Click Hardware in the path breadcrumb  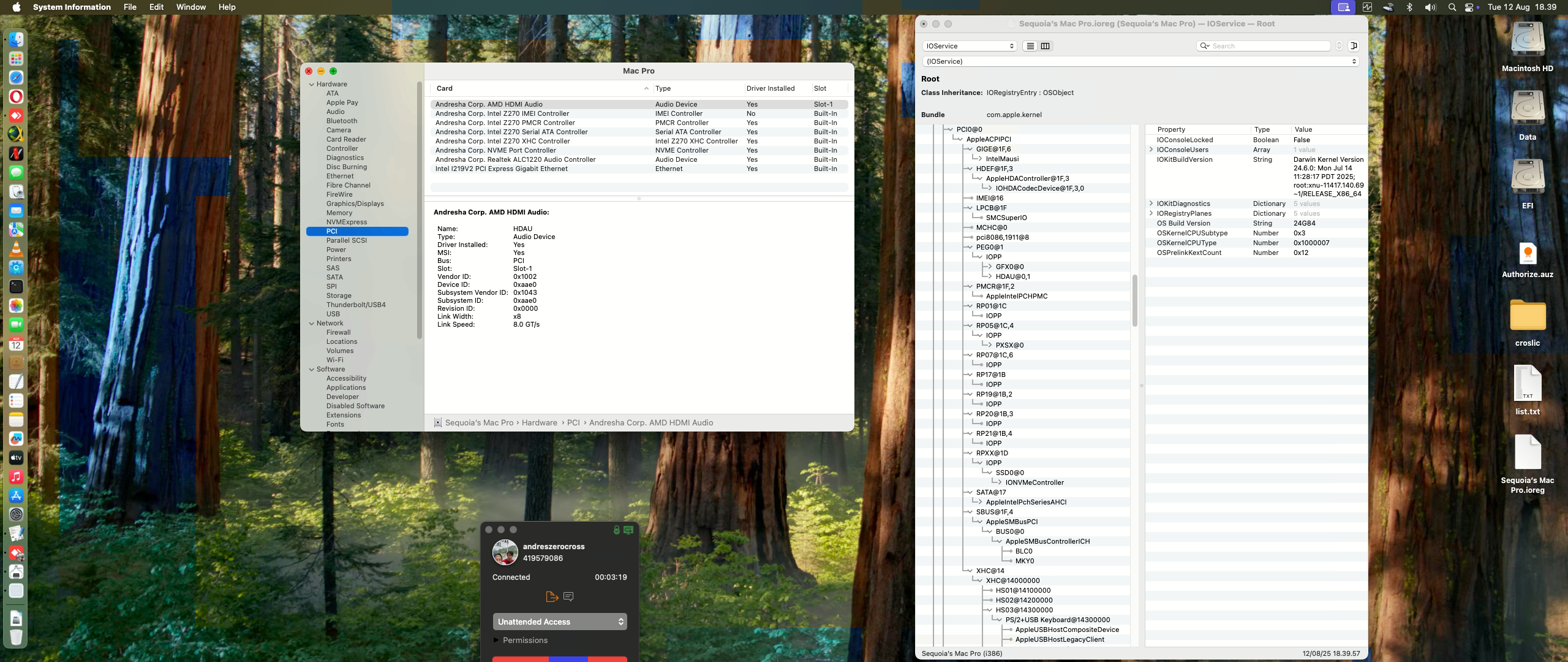click(x=539, y=423)
